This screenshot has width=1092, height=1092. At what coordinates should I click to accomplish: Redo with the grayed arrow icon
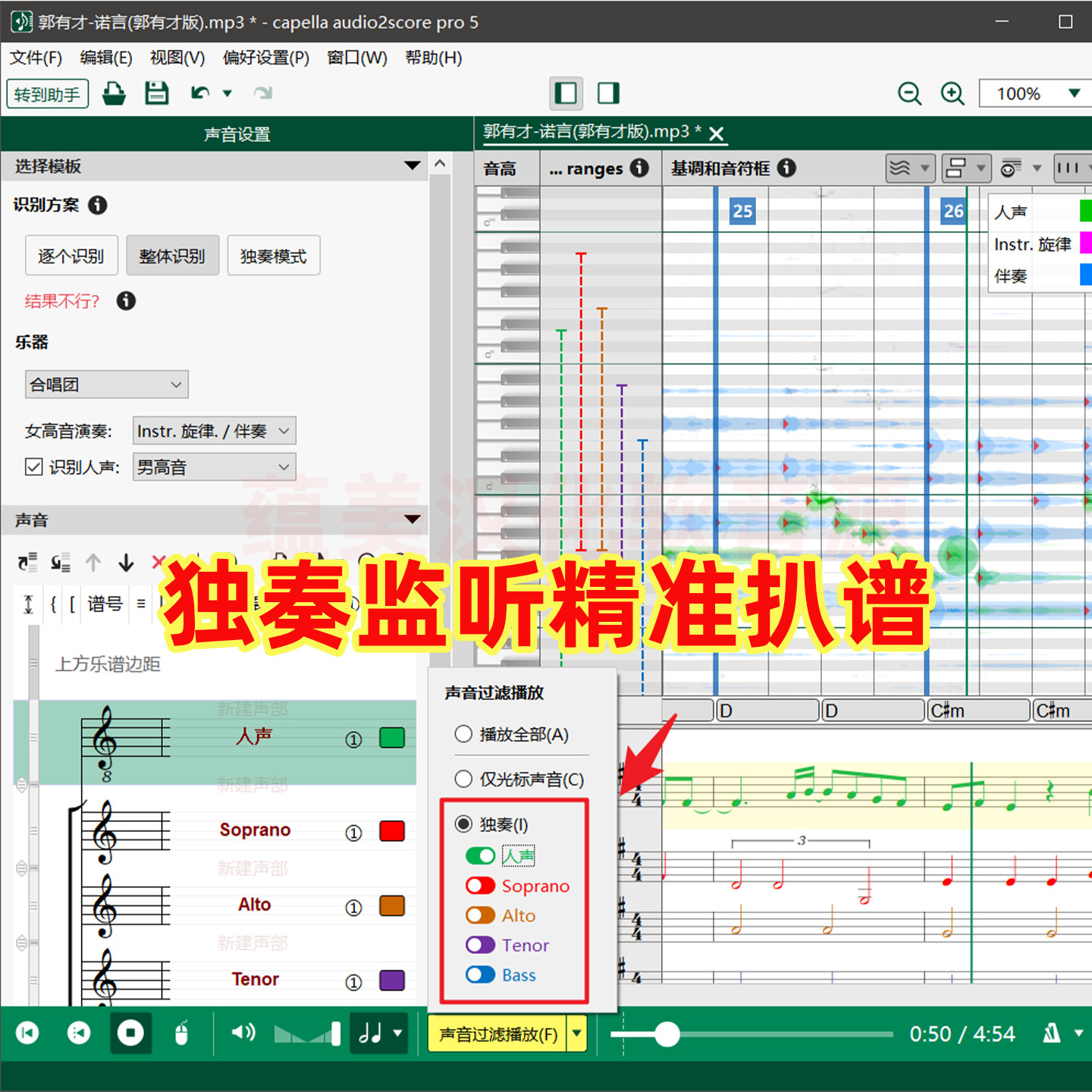(x=262, y=93)
